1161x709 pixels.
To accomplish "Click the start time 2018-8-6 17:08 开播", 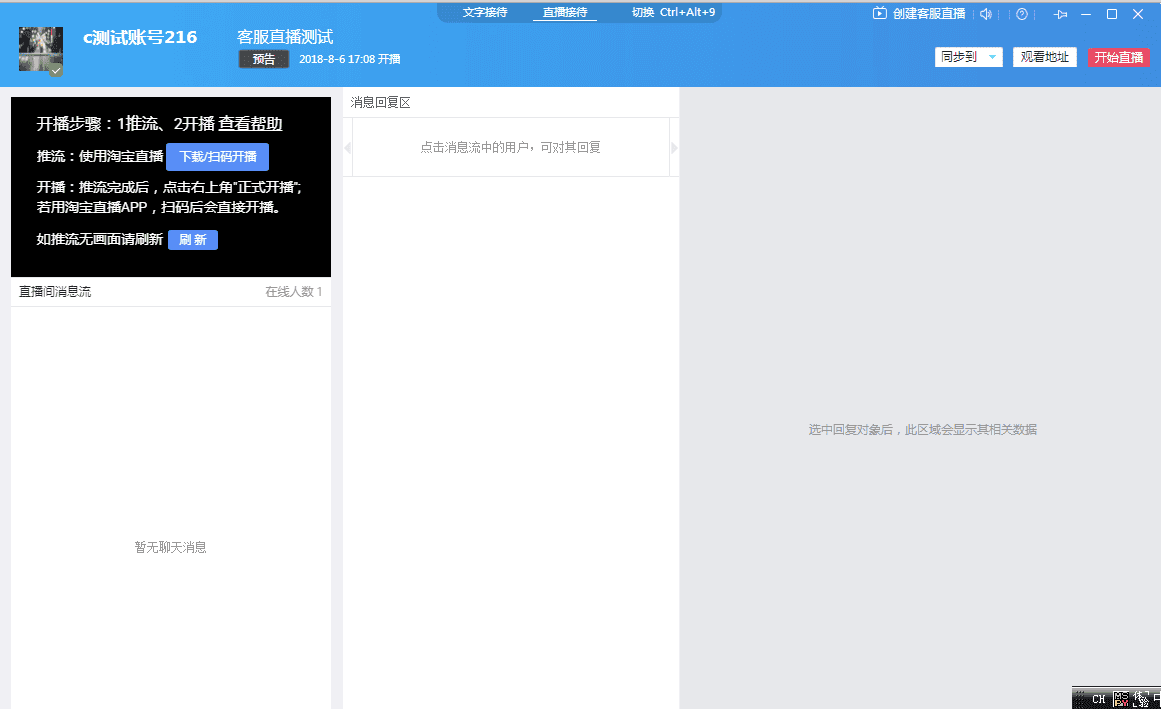I will tap(349, 59).
